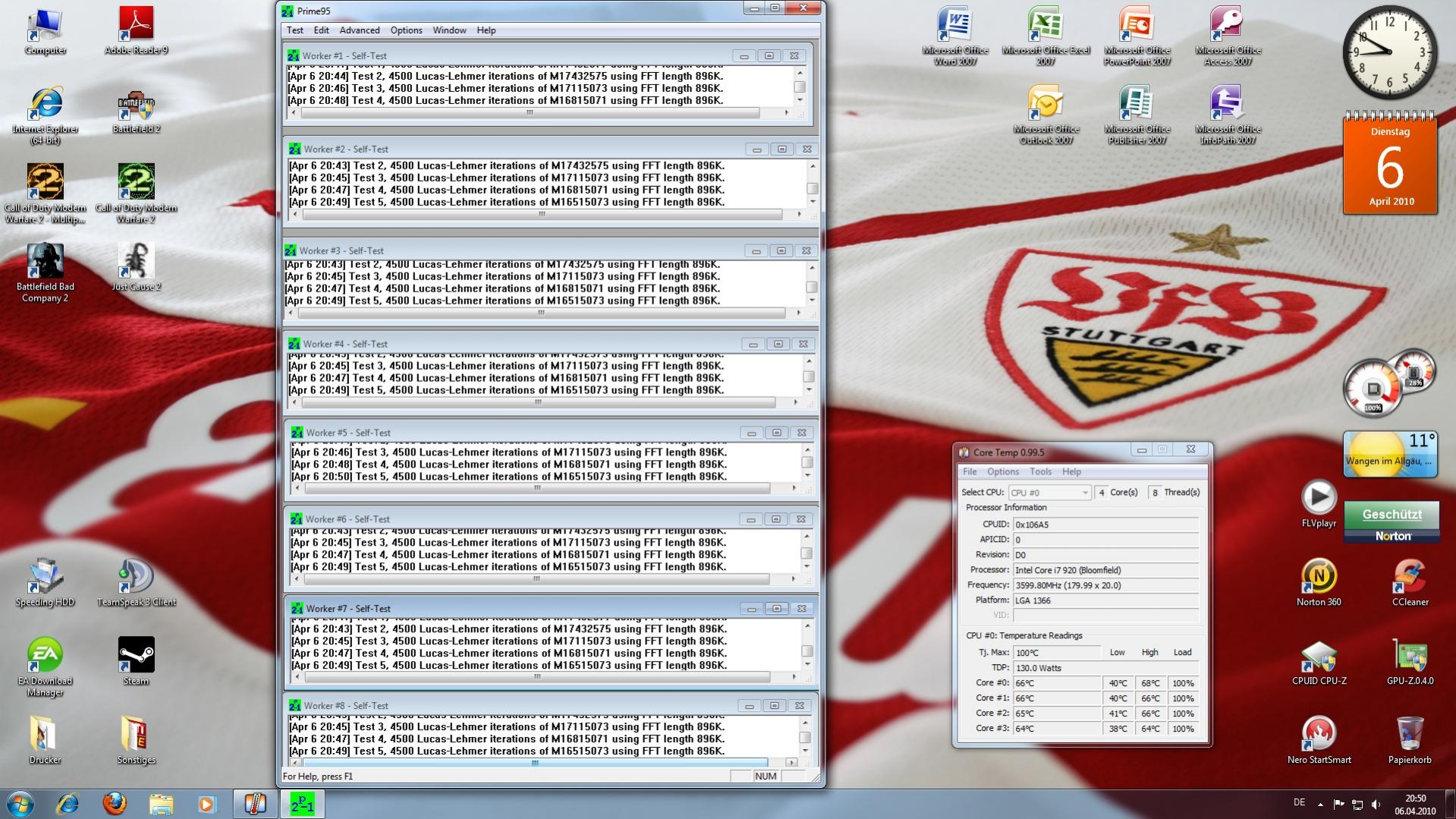The height and width of the screenshot is (819, 1456).
Task: Open Nero StartSmart shortcut
Action: [1319, 740]
